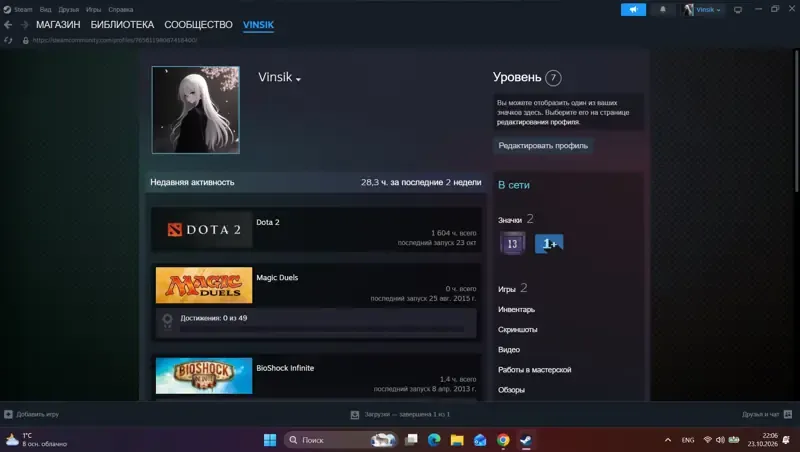This screenshot has height=452, width=800.
Task: Click the ENG language indicator
Action: point(688,440)
